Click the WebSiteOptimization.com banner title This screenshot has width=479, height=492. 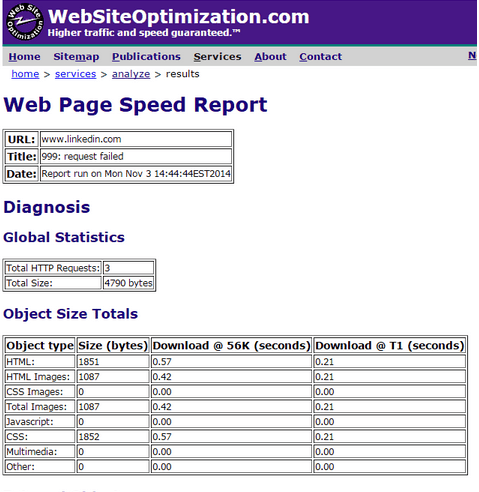click(x=178, y=17)
